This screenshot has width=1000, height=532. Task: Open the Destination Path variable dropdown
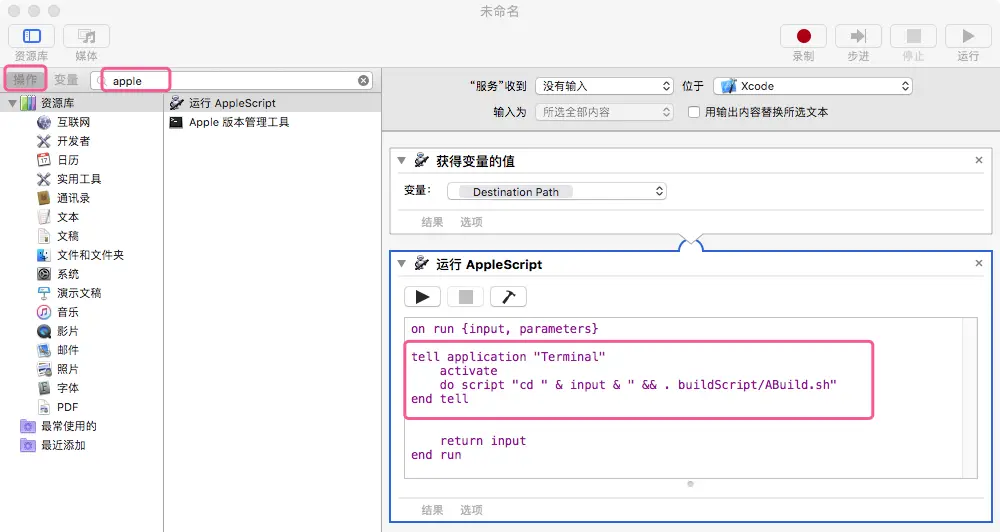point(557,191)
